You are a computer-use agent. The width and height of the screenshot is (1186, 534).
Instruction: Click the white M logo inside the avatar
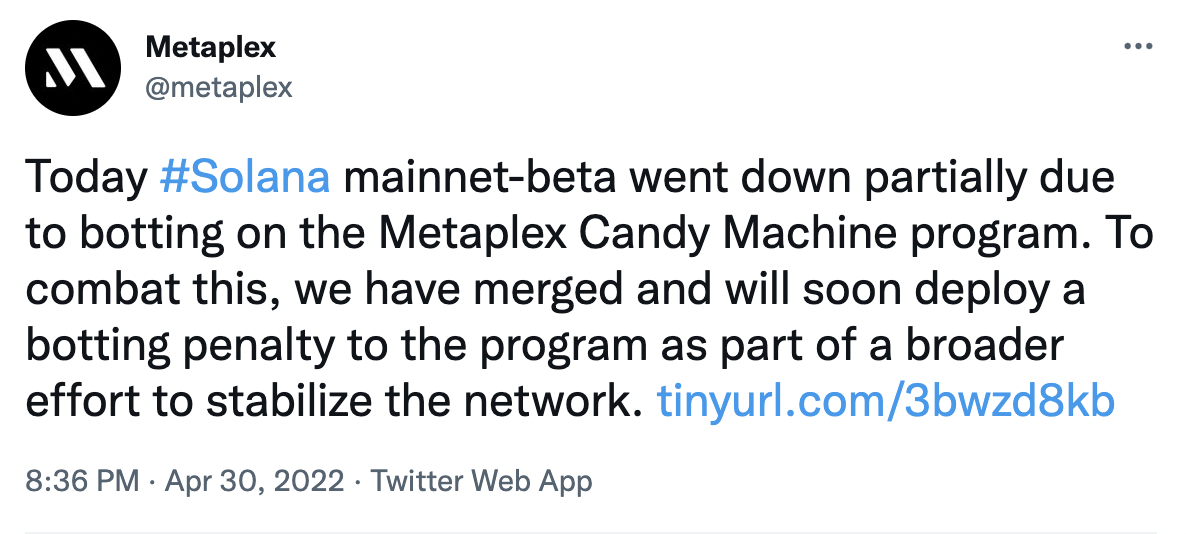(73, 70)
